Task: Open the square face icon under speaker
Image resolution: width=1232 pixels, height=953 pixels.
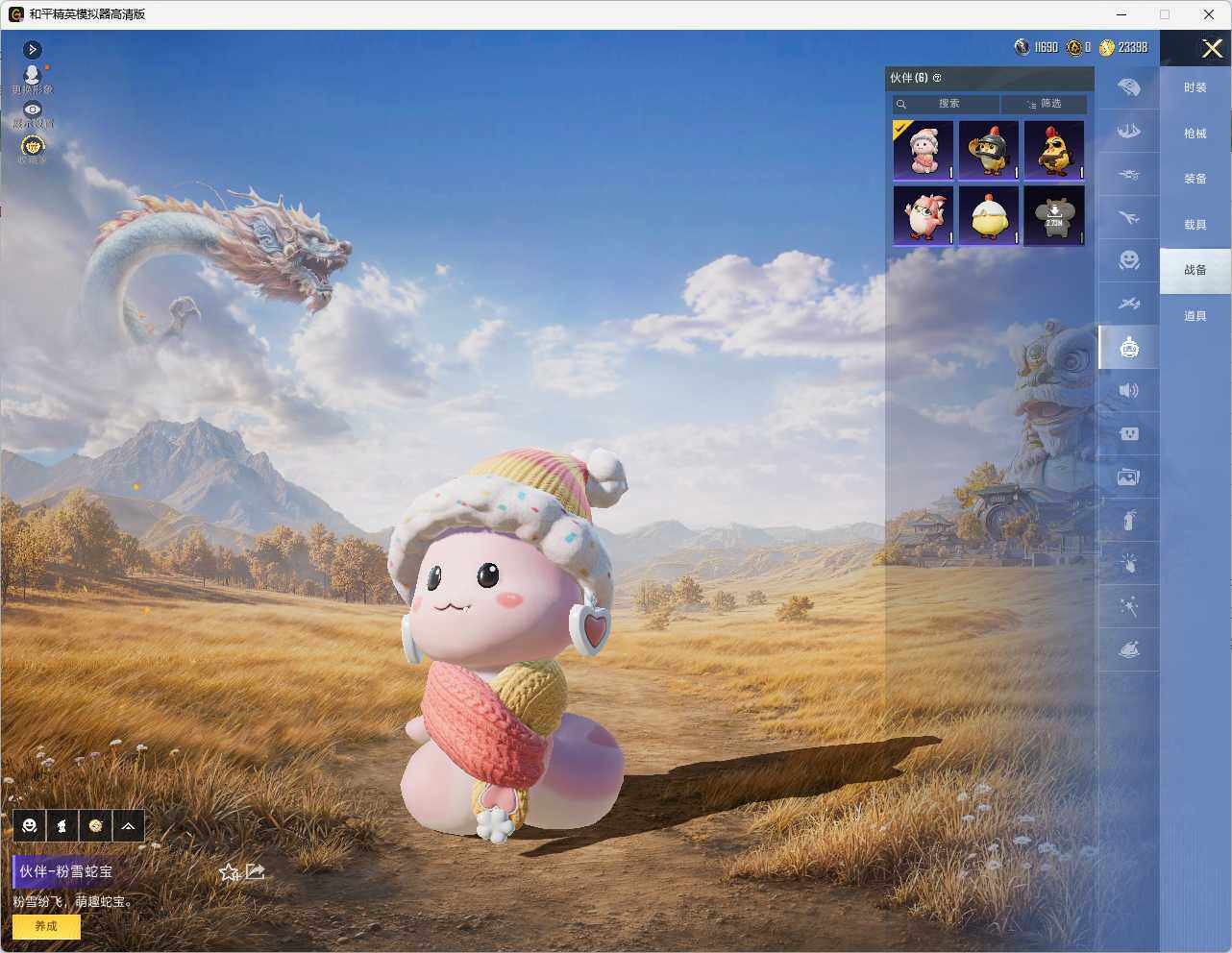Action: click(1129, 433)
